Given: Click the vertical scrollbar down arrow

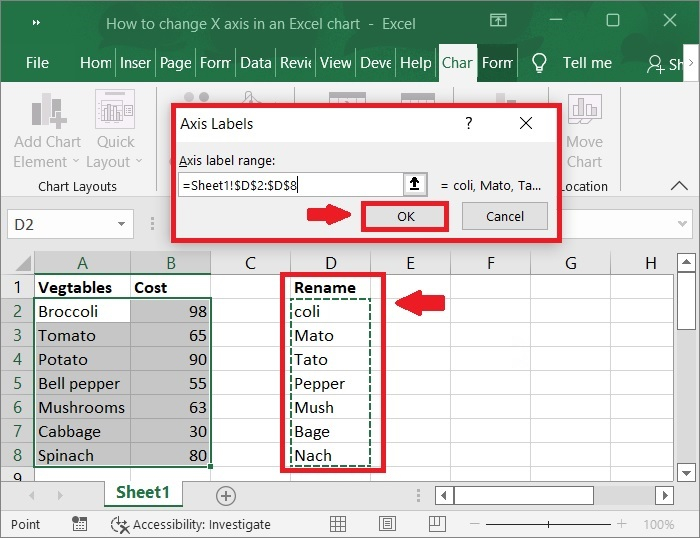Looking at the screenshot, I should pos(687,472).
